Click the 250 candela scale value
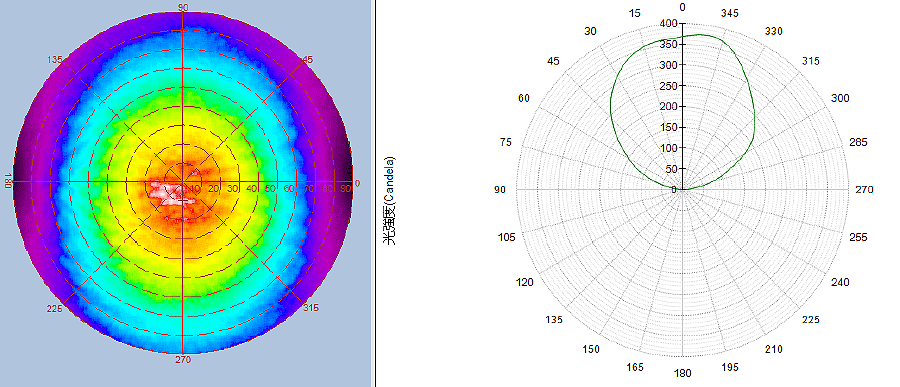 [x=669, y=86]
